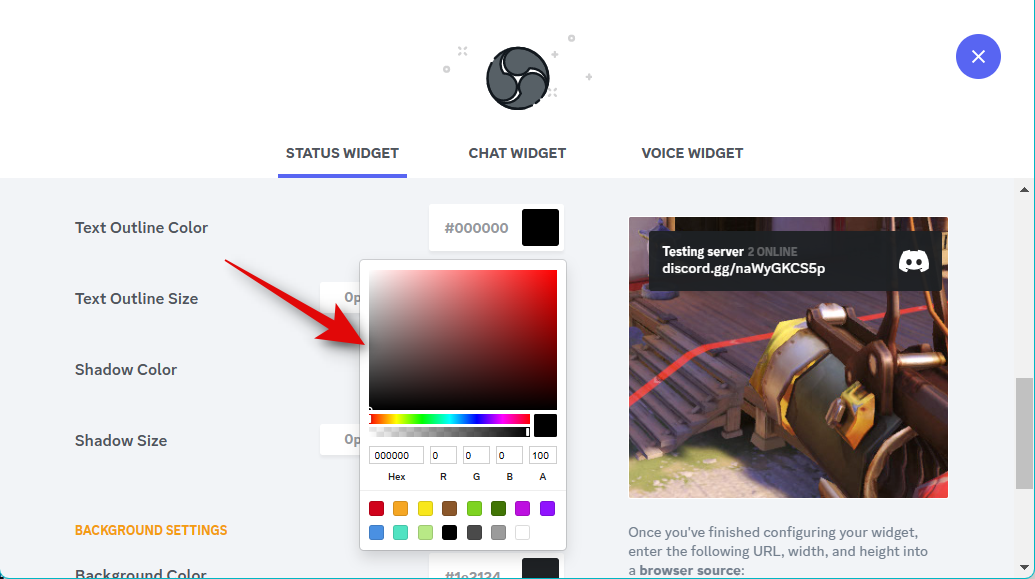
Task: Click the scrollbar down arrow
Action: [x=1024, y=567]
